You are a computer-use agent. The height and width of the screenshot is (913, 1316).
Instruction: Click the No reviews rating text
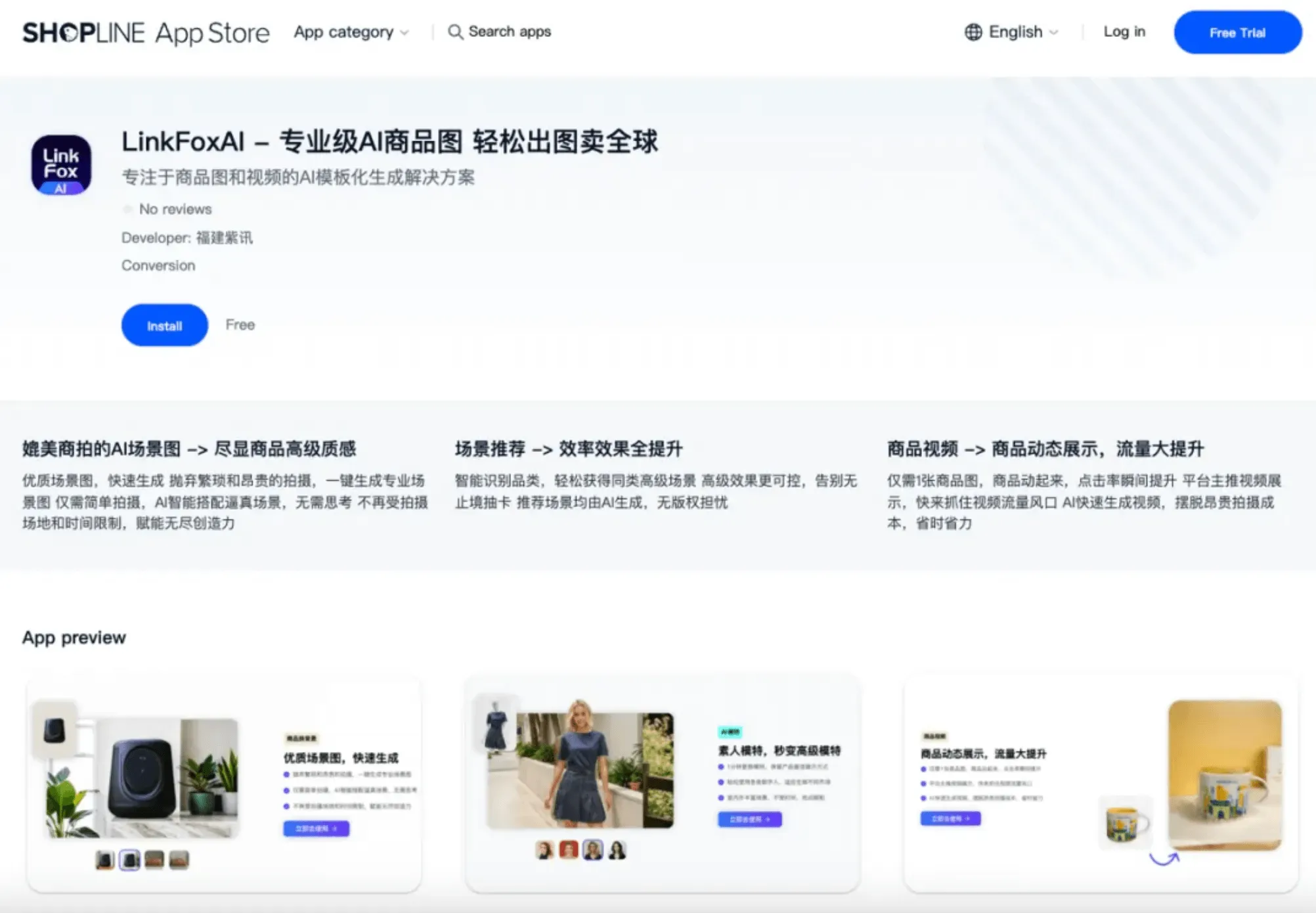(175, 210)
